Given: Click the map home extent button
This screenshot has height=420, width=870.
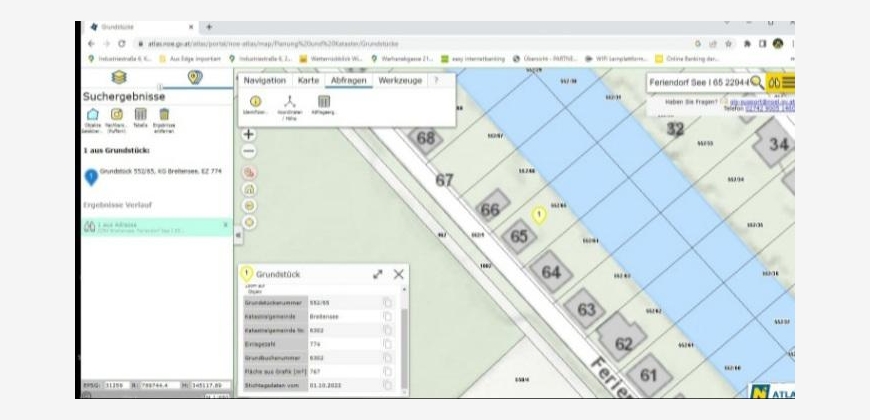Looking at the screenshot, I should pyautogui.click(x=249, y=188).
